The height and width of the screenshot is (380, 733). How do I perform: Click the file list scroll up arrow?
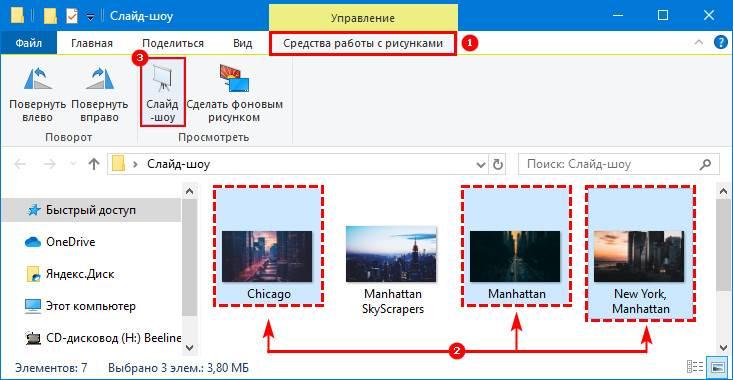[x=724, y=192]
